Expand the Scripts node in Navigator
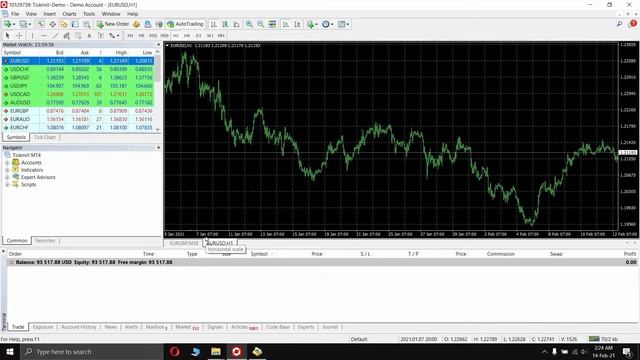 point(7,184)
